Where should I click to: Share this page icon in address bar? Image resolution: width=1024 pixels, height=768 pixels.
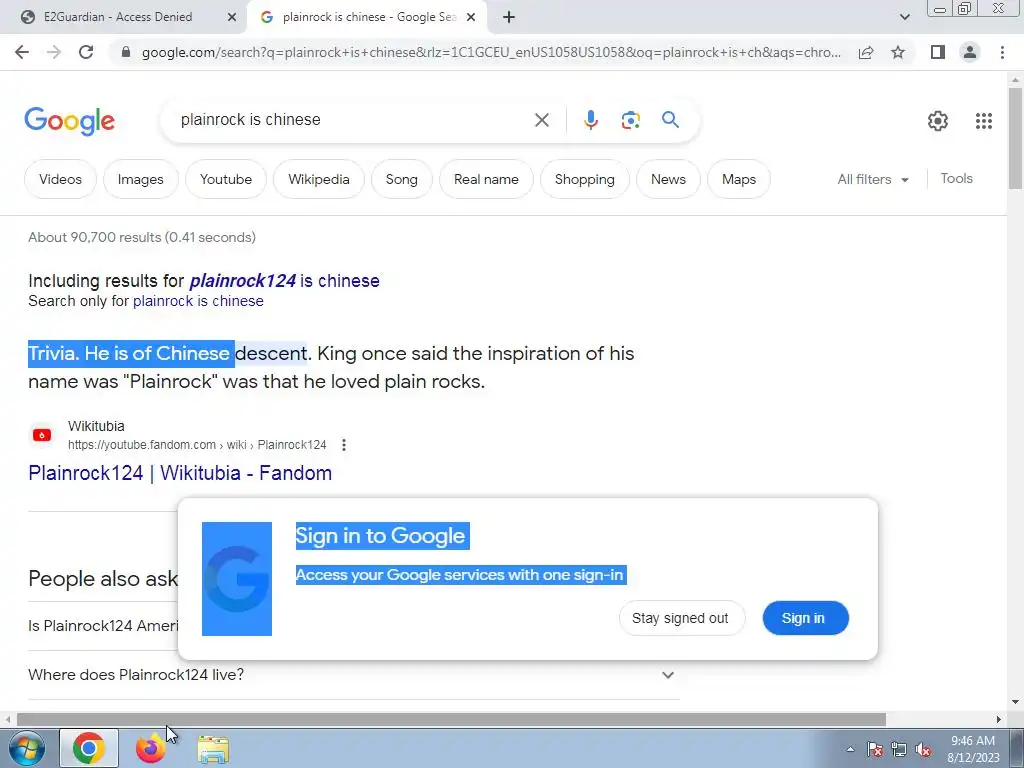(x=866, y=52)
